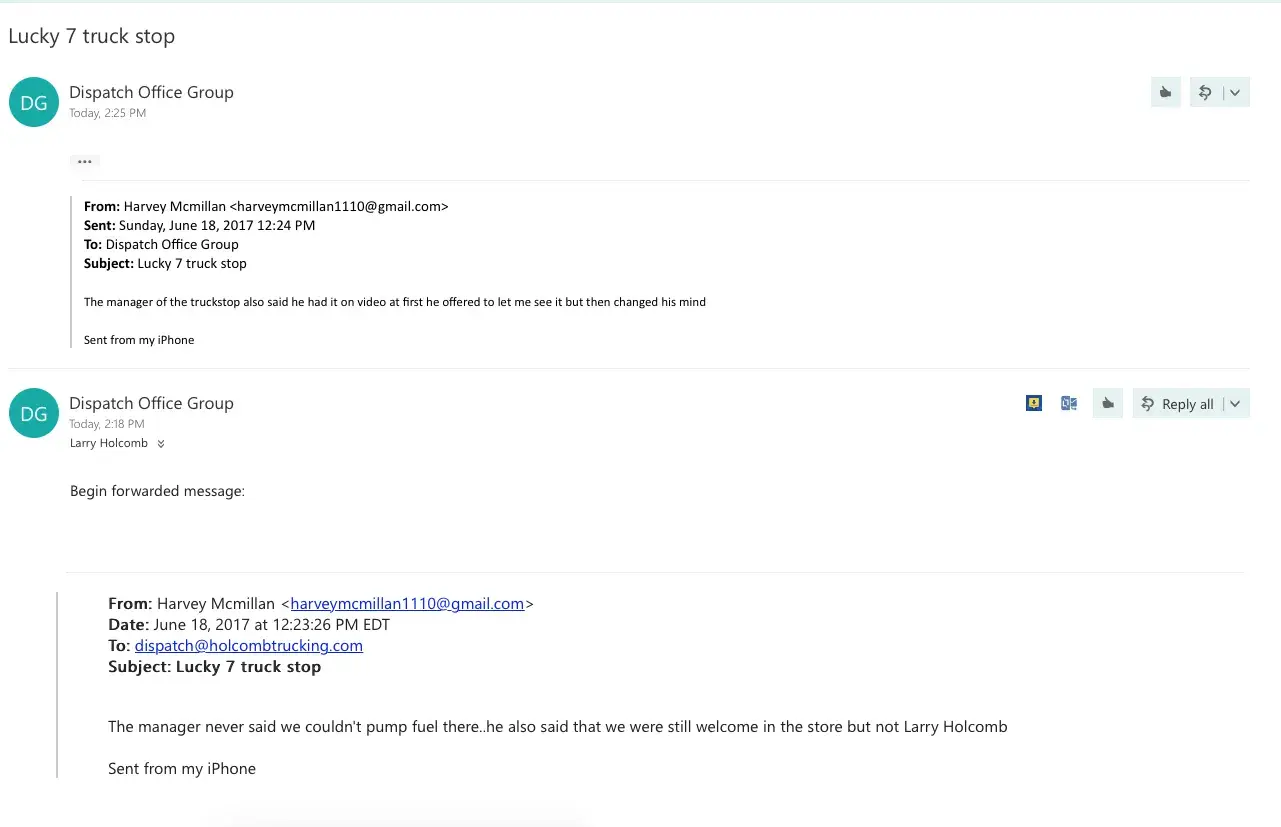
Task: Open dispatch@holcombtrucking.com link
Action: click(x=249, y=645)
